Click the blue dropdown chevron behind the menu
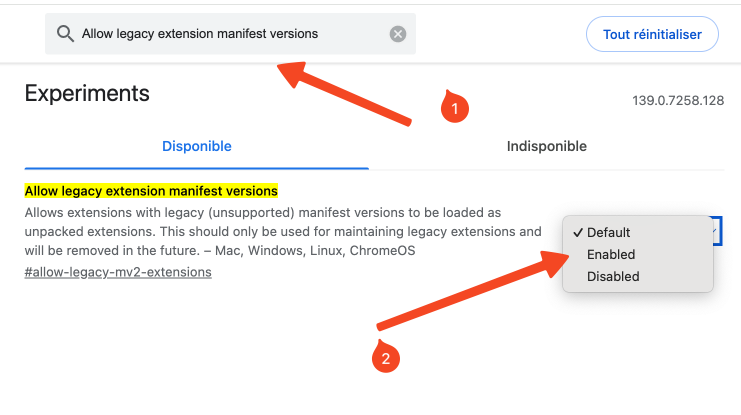Viewport: 741px width, 415px height. tap(715, 231)
